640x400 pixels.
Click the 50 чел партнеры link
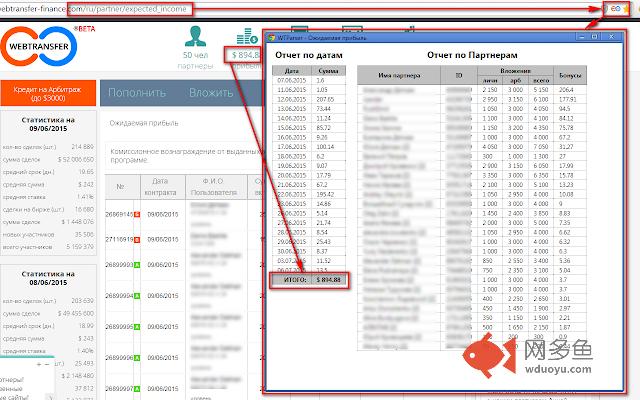coord(195,60)
